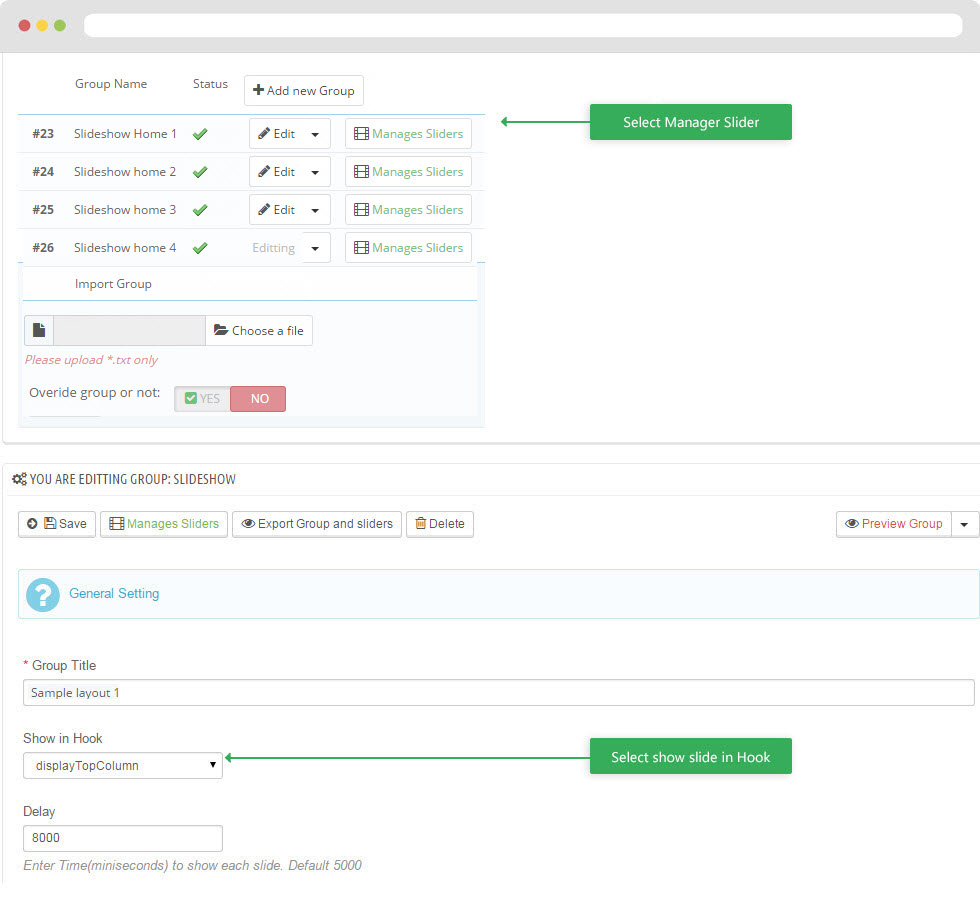Image resolution: width=980 pixels, height=900 pixels.
Task: Expand dropdown arrow next to Edit for group #23
Action: pyautogui.click(x=316, y=134)
